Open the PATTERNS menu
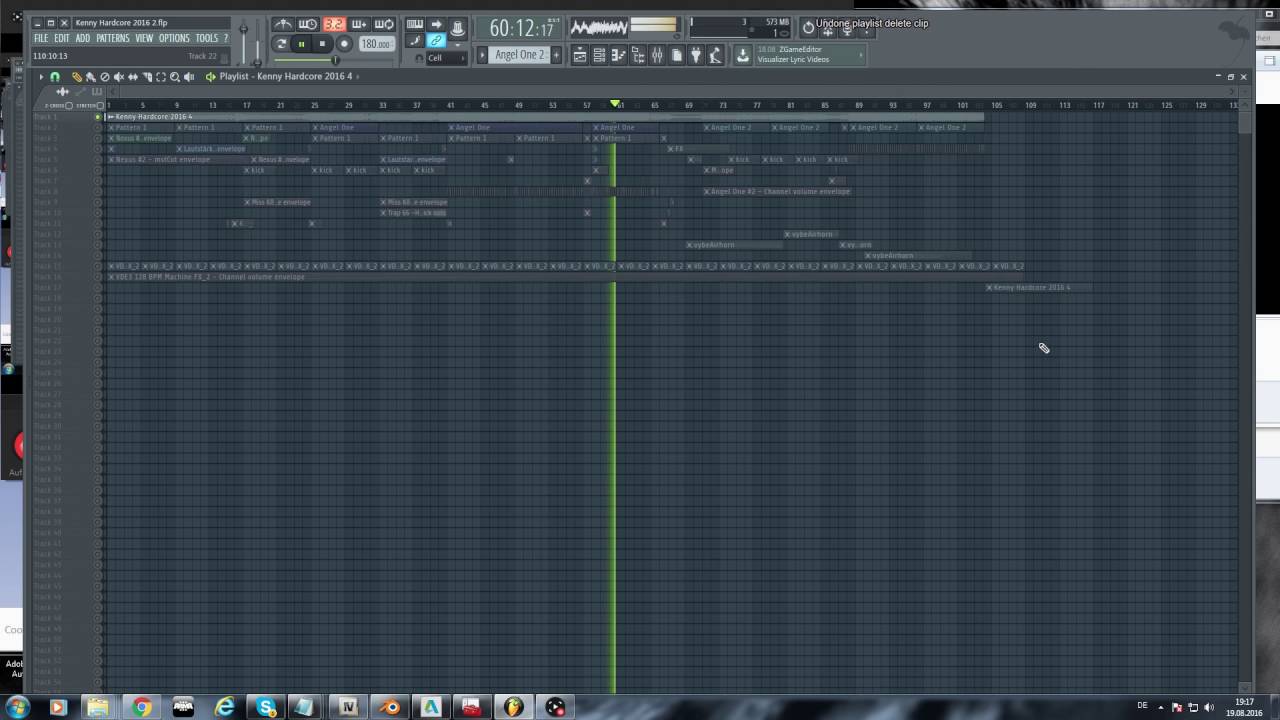The height and width of the screenshot is (720, 1280). pos(113,38)
